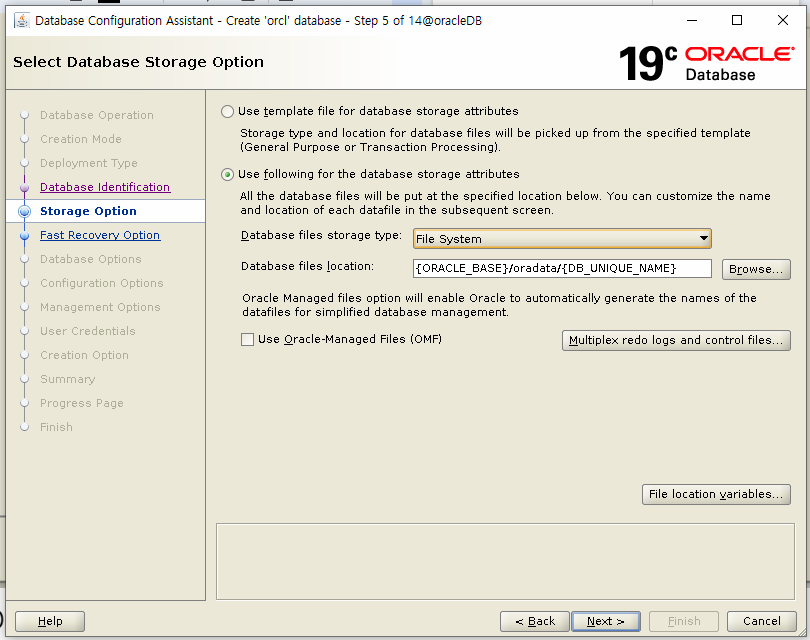Go Back to previous step
The image size is (810, 640).
(535, 621)
